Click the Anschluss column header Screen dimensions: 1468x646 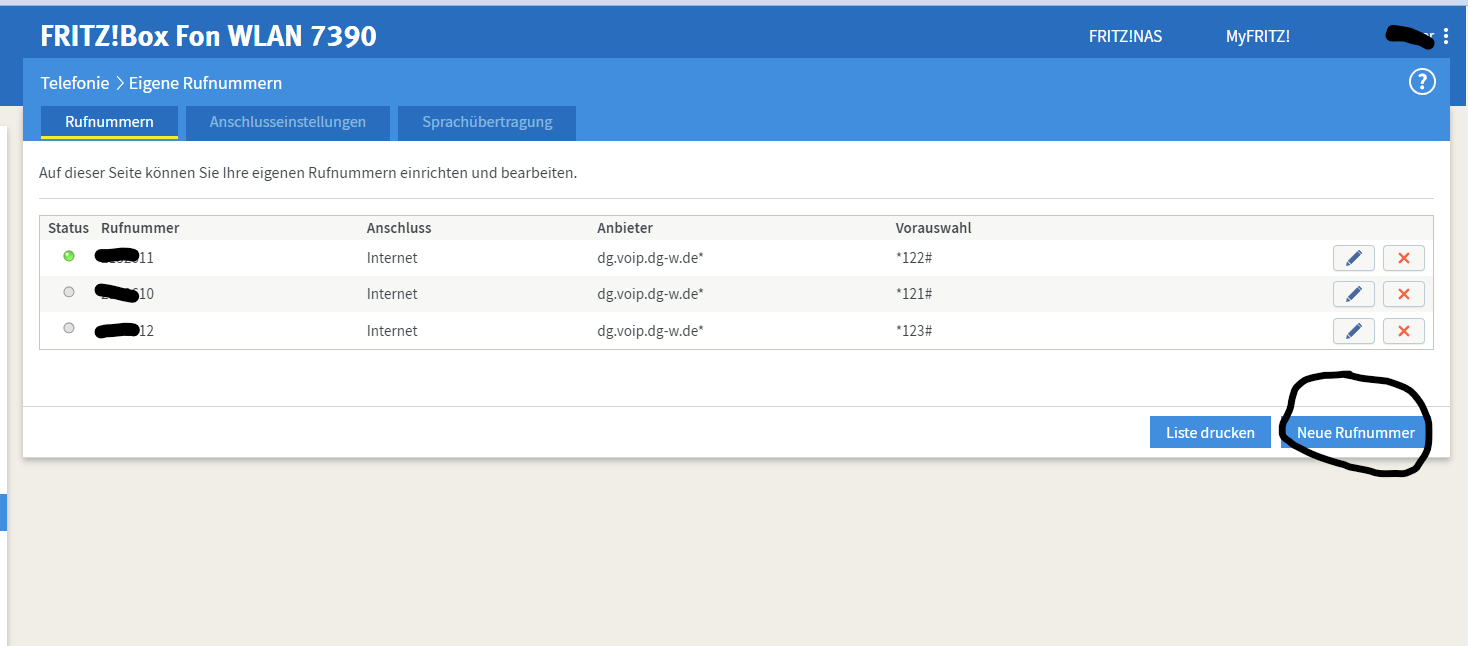tap(399, 228)
